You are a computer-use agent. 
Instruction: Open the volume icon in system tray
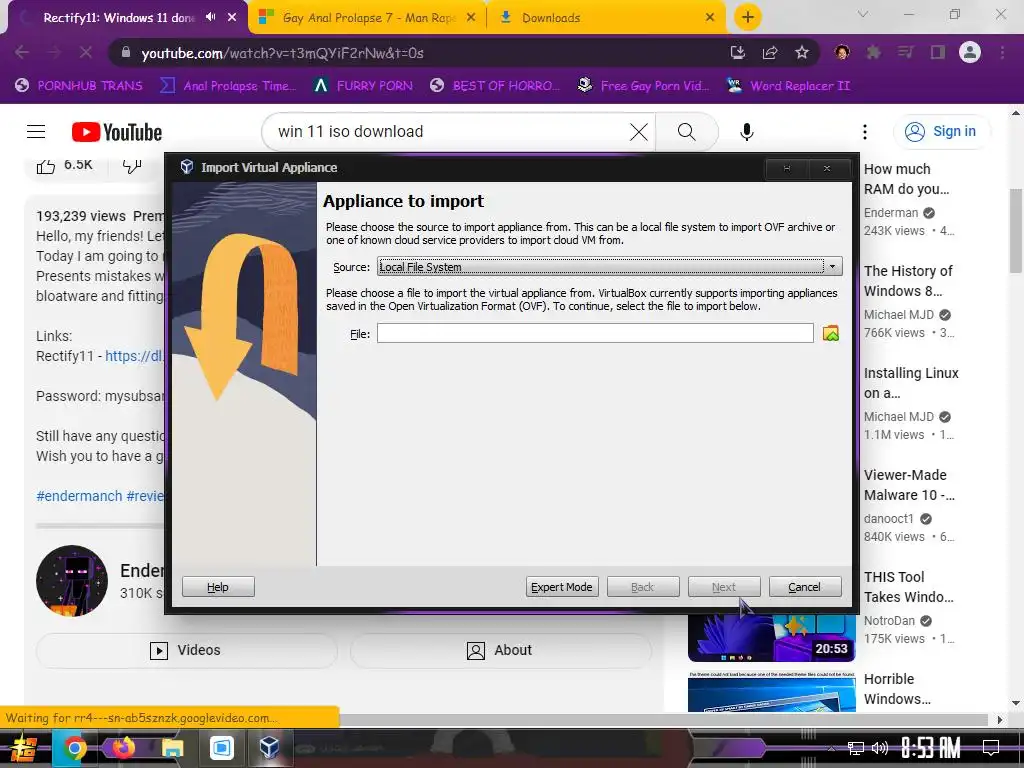[880, 748]
